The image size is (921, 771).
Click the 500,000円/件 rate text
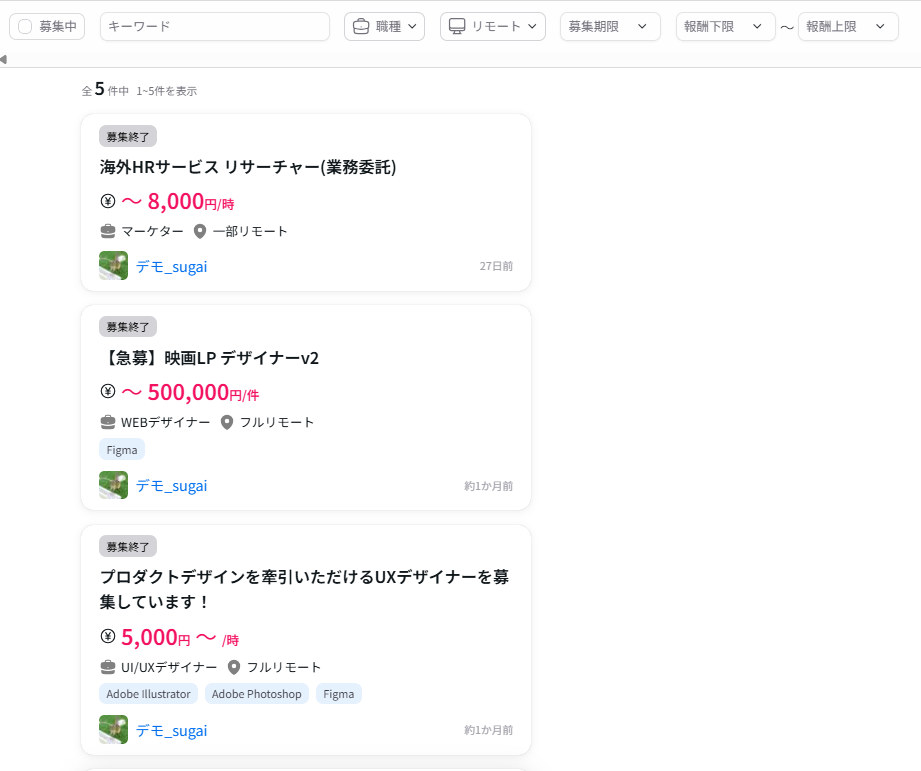[190, 392]
